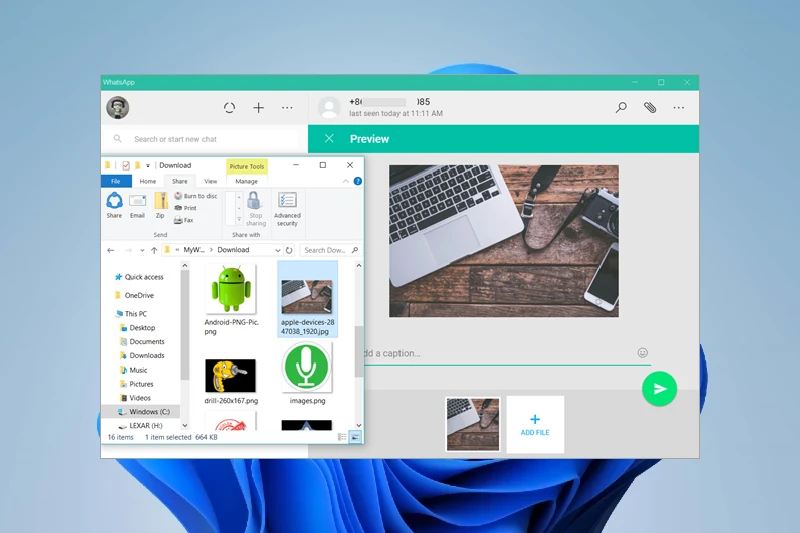Click the paperclip attach icon

pyautogui.click(x=650, y=108)
